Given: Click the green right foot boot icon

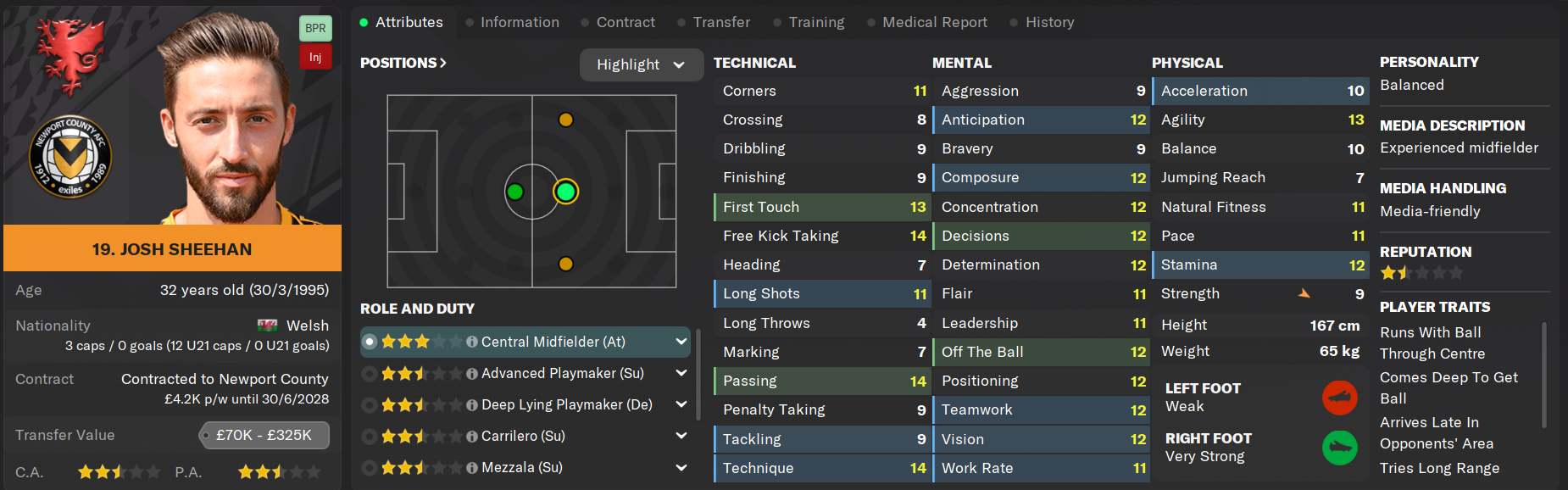Looking at the screenshot, I should point(1339,447).
